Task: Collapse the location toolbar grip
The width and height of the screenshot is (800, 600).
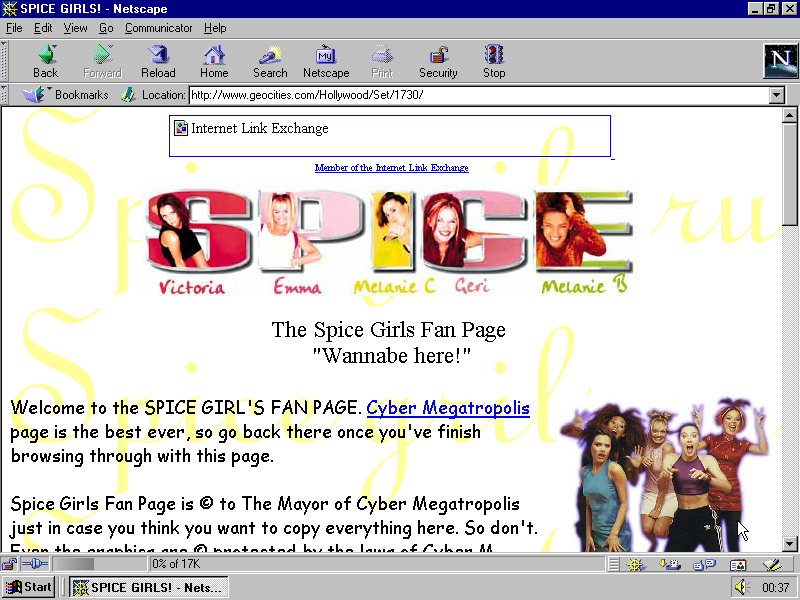Action: 4,94
